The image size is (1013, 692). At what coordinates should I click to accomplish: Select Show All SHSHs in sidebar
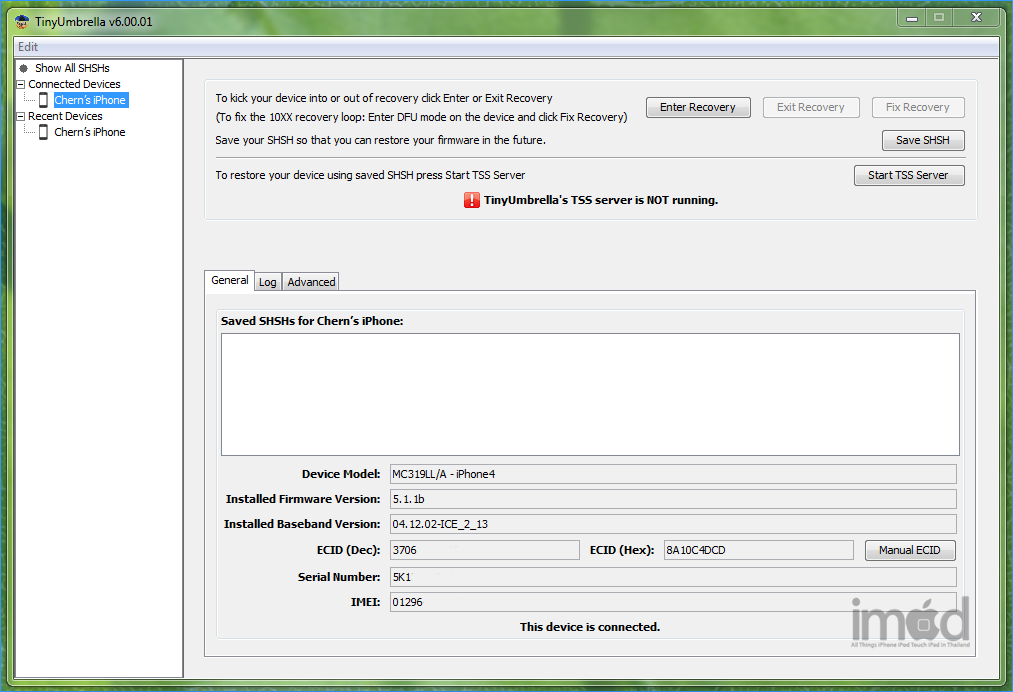tap(72, 68)
